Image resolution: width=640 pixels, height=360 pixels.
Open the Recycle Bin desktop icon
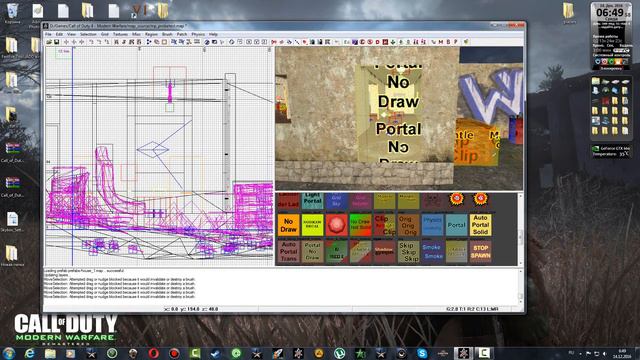click(12, 13)
